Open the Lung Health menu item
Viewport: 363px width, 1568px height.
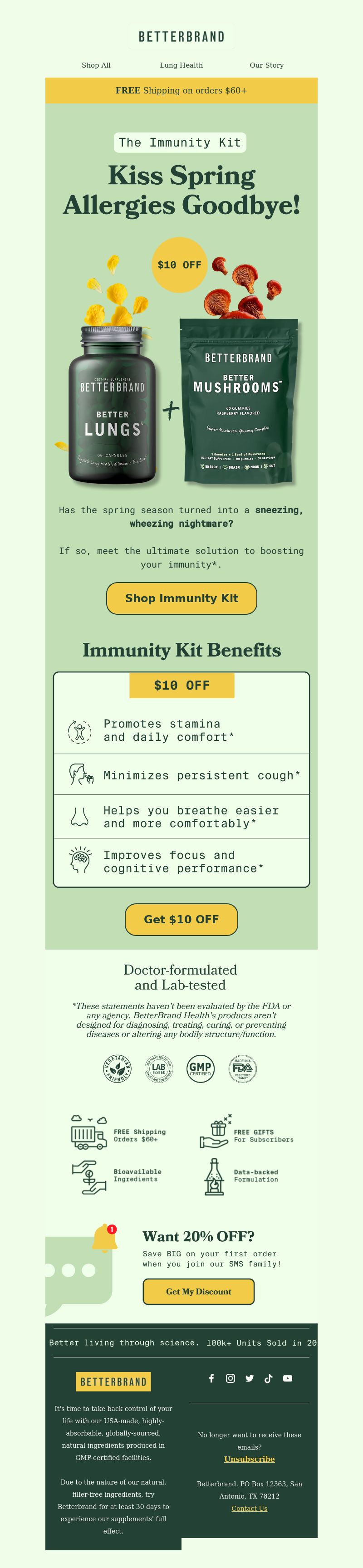[x=181, y=65]
